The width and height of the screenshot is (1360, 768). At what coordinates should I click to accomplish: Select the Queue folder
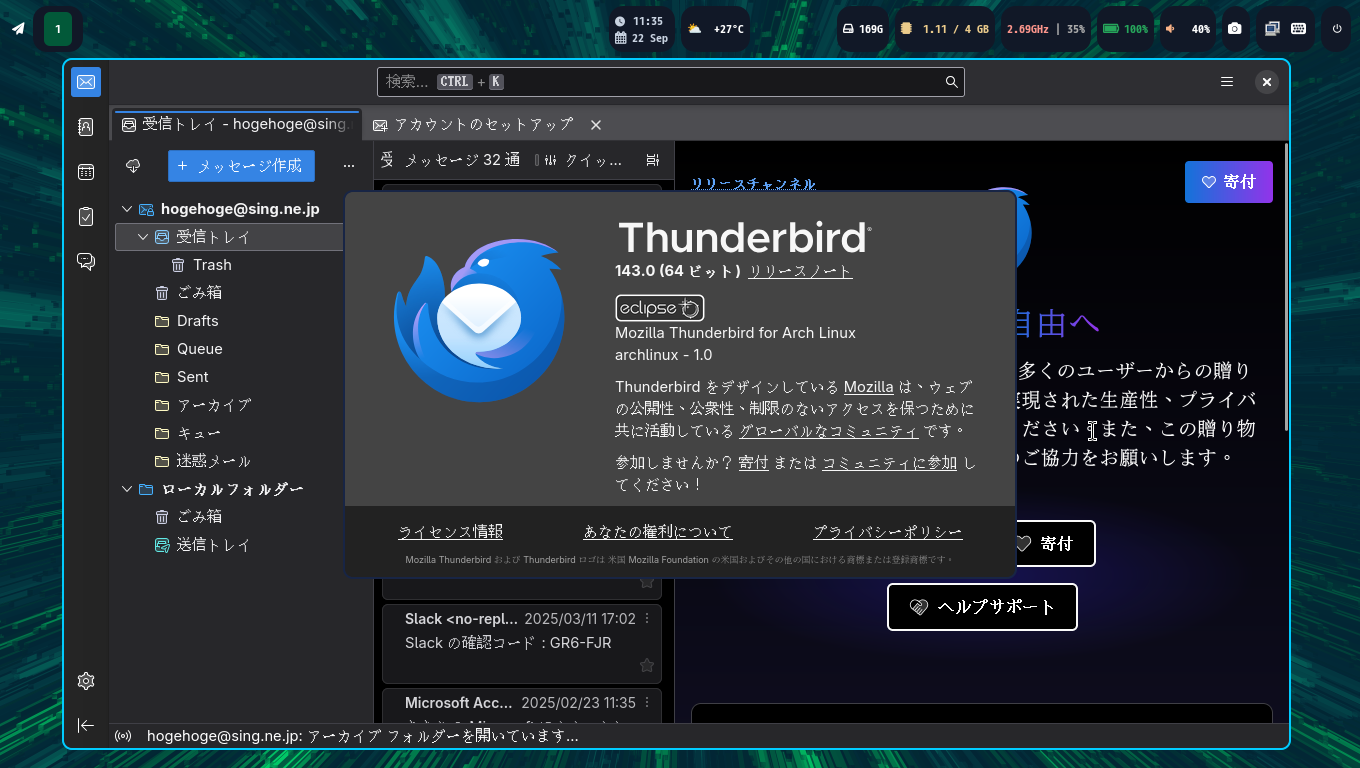[x=229, y=349]
